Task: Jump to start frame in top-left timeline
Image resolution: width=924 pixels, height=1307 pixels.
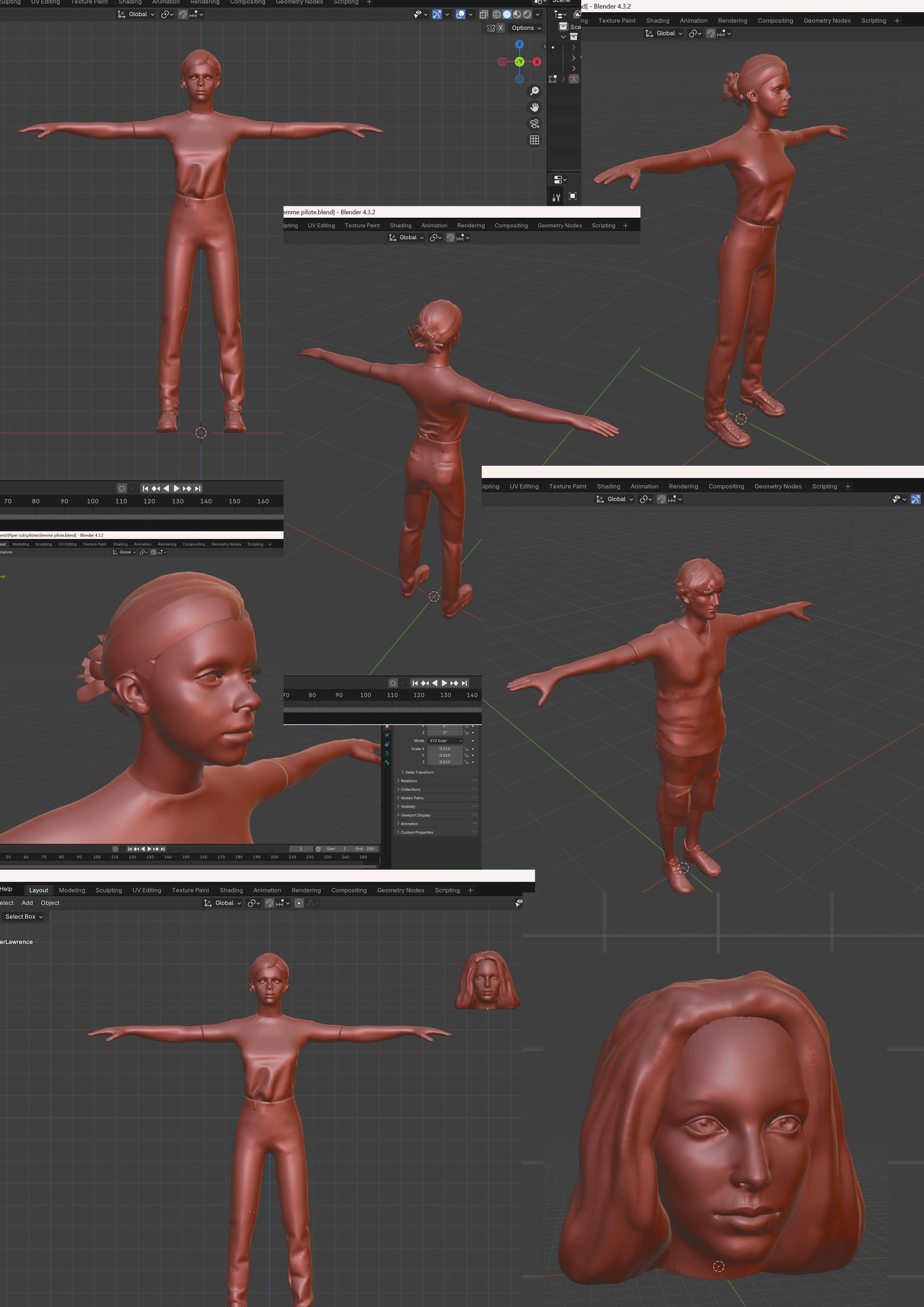Action: (145, 488)
